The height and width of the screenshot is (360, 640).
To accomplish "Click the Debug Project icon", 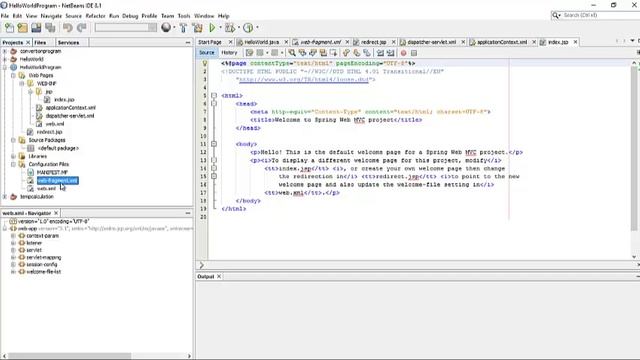I will click(x=230, y=28).
